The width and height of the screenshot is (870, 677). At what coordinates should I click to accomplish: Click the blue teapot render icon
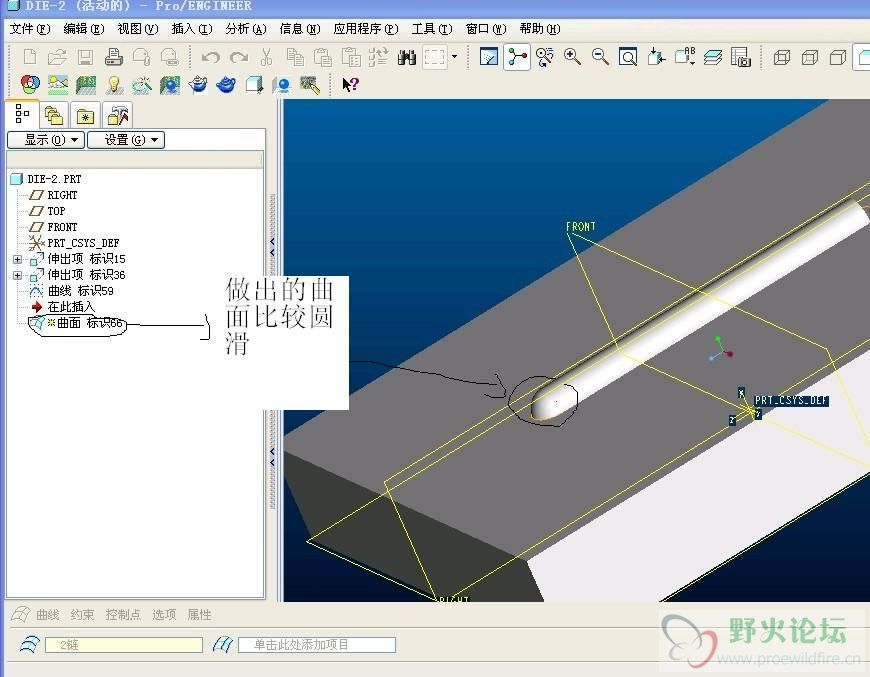(226, 84)
